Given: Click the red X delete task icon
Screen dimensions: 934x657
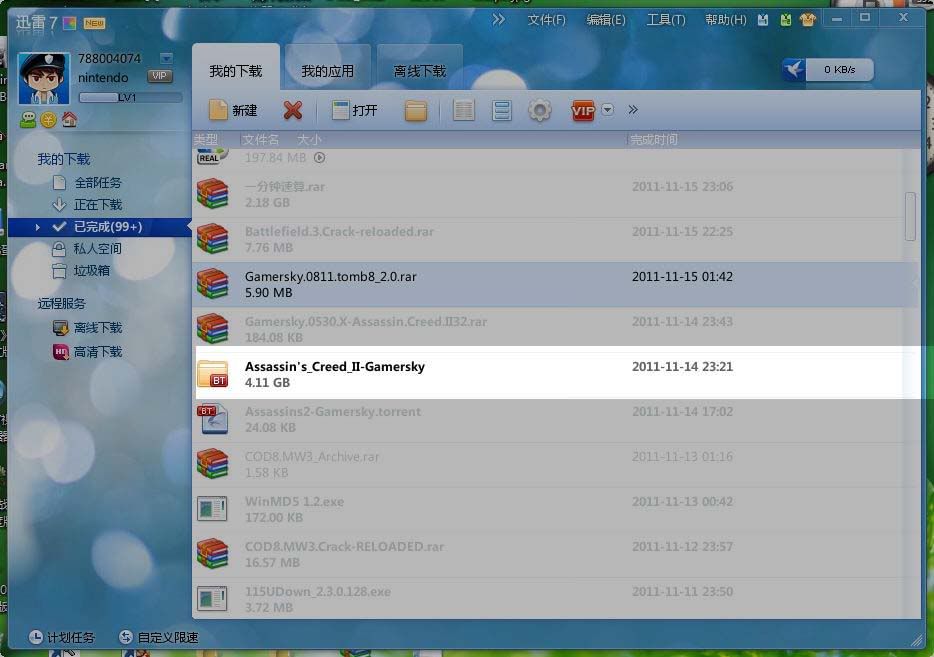Looking at the screenshot, I should (292, 110).
